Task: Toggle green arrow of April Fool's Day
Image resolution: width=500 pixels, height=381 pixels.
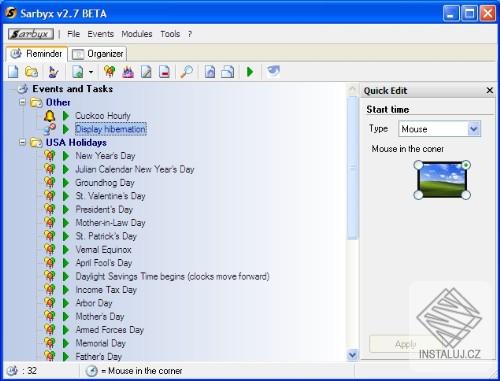Action: pos(66,263)
